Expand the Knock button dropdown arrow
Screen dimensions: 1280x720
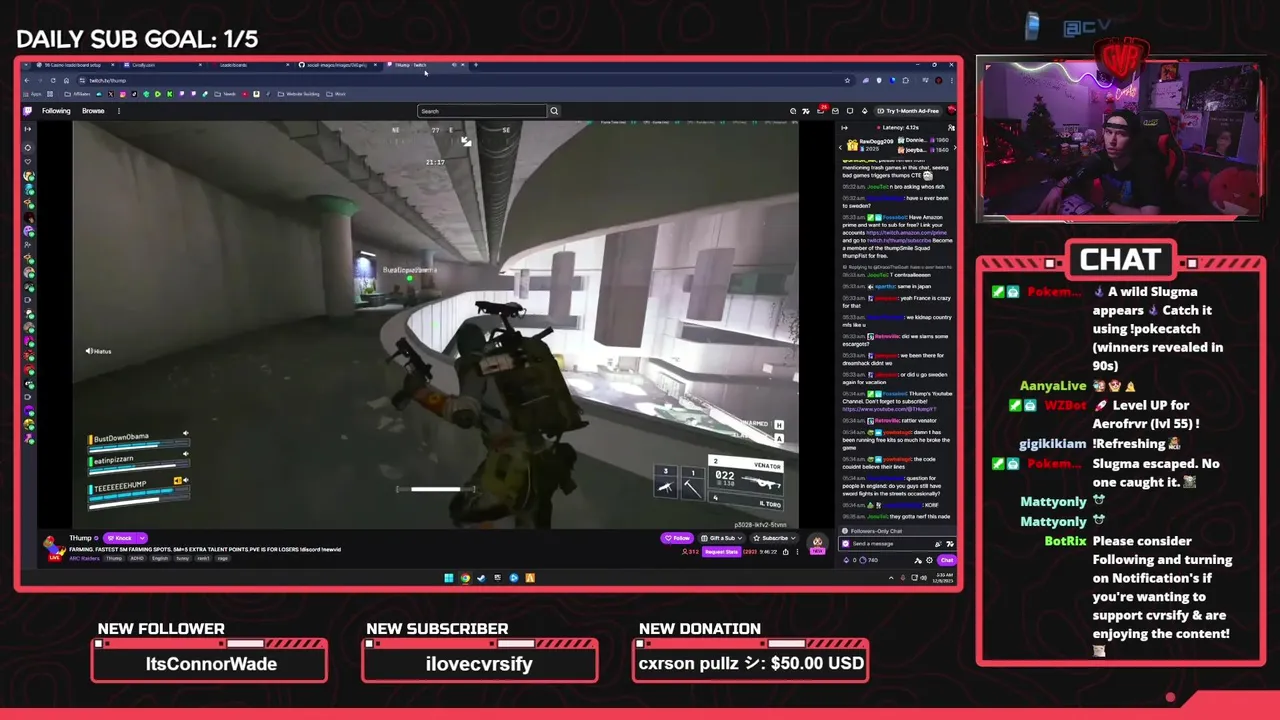[142, 538]
